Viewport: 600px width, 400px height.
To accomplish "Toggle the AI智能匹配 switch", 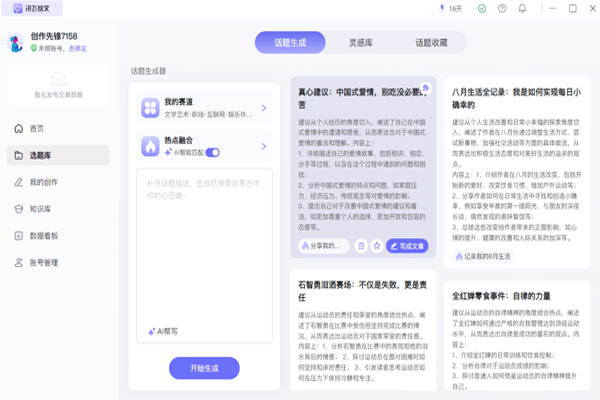I will click(x=212, y=153).
